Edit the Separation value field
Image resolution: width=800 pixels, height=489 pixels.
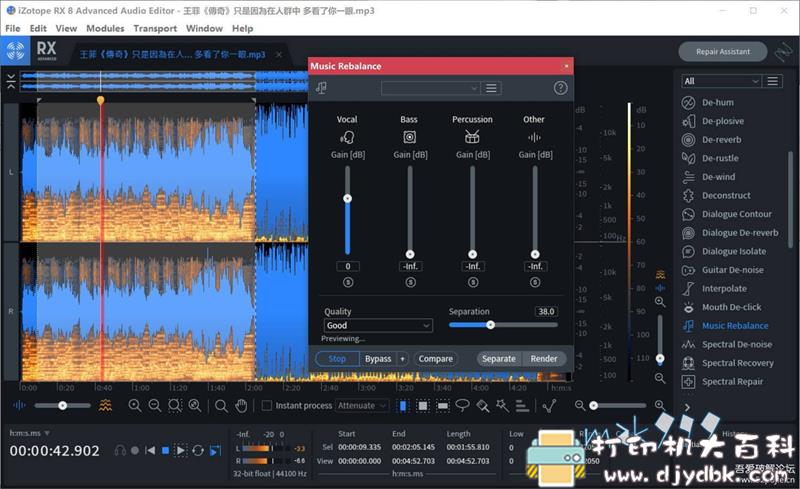click(x=546, y=311)
